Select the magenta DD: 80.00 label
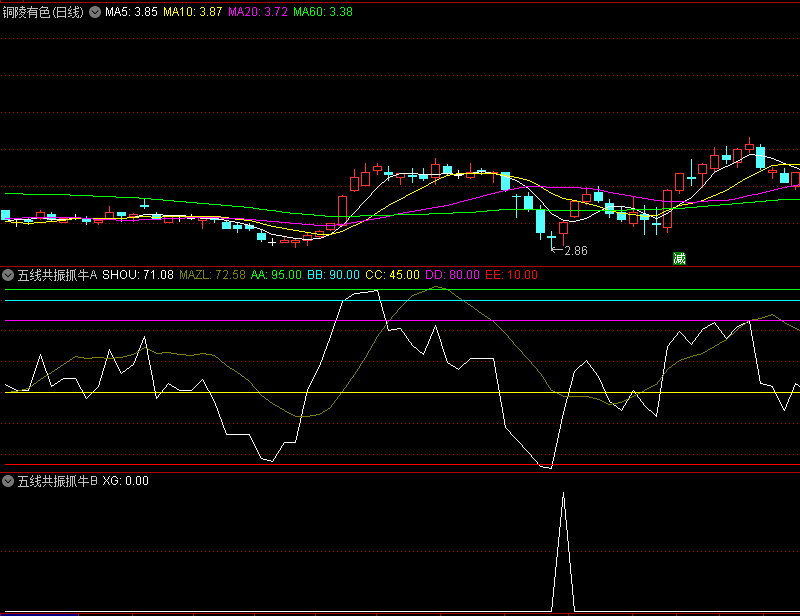The image size is (800, 616). [x=451, y=274]
